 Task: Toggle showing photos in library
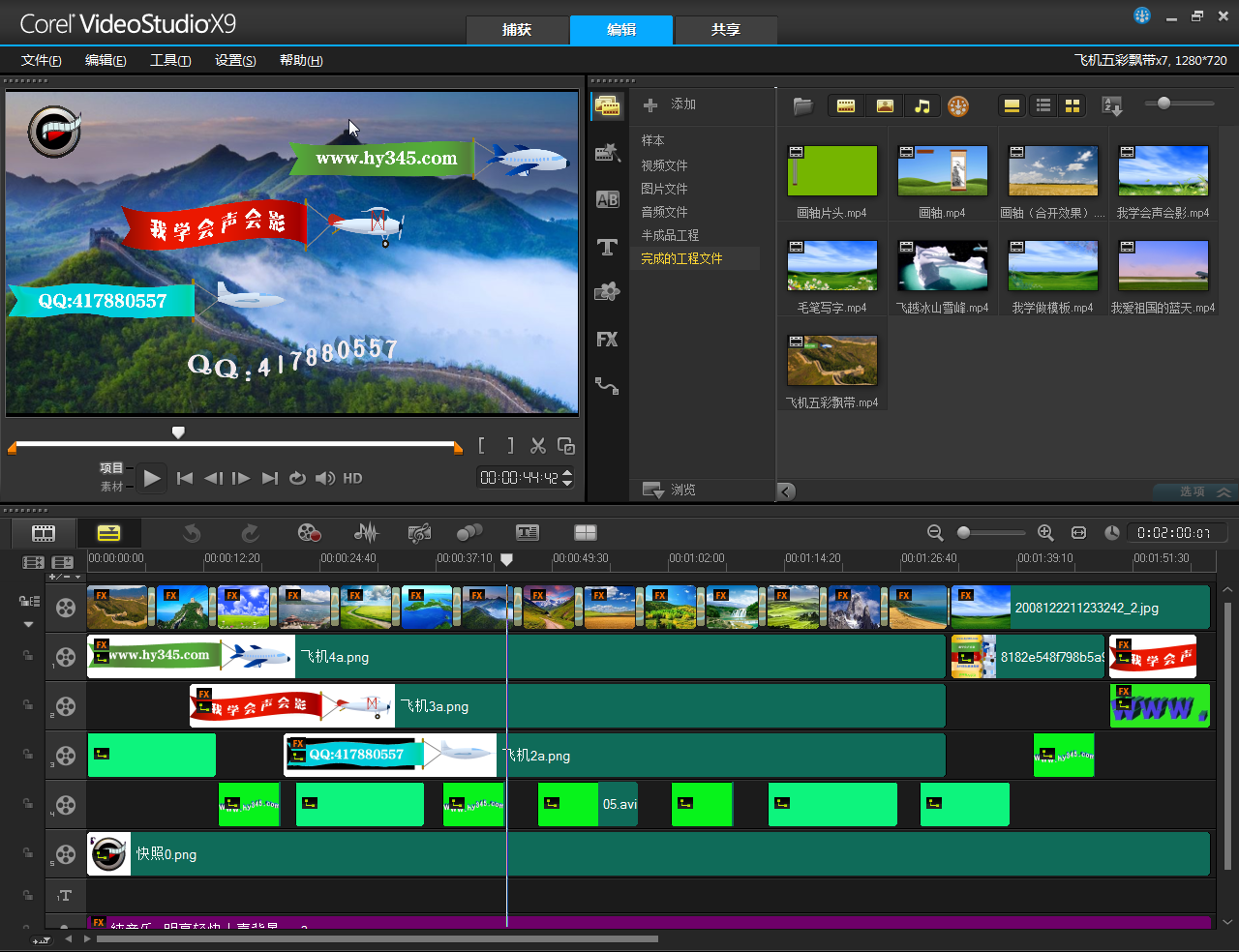885,106
